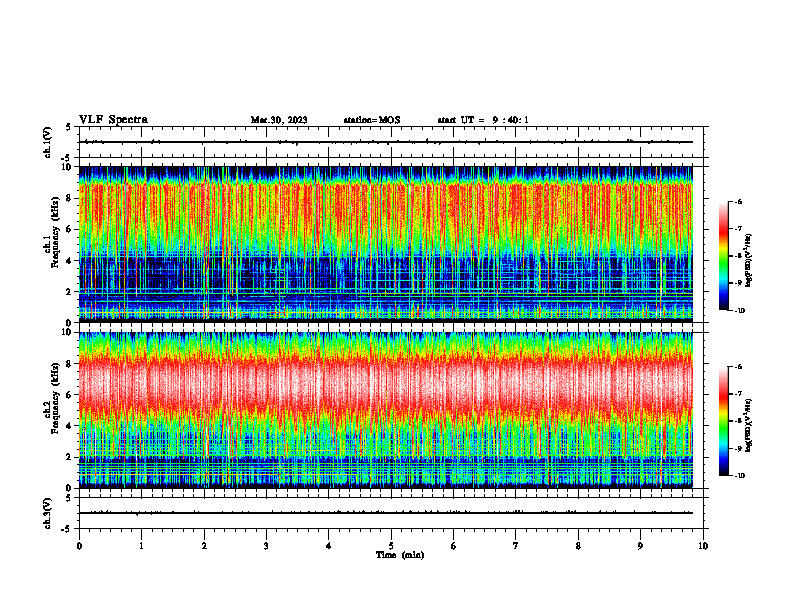
Task: Click the time axis tick label "7"
Action: tap(516, 546)
